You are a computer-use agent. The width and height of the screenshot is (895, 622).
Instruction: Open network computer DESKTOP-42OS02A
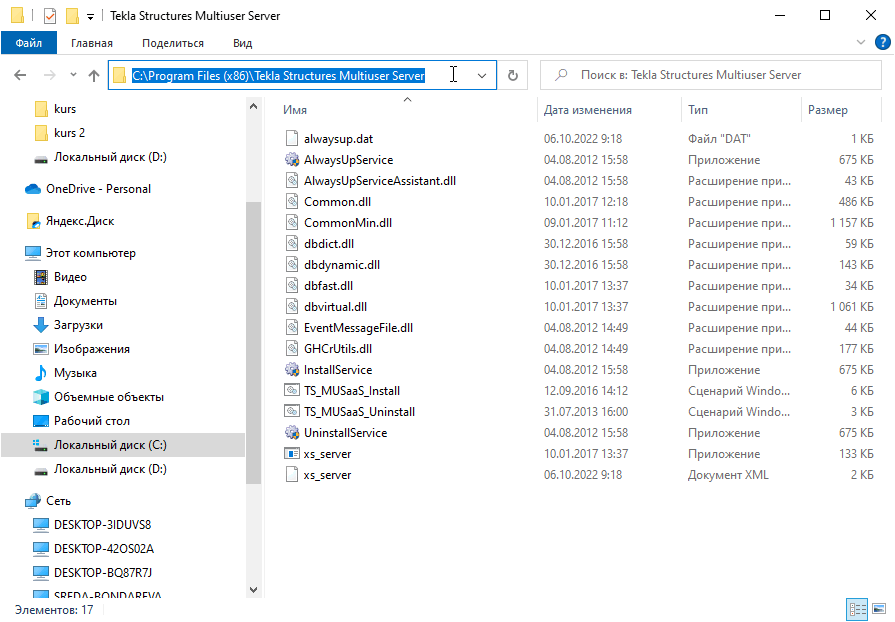(x=104, y=549)
